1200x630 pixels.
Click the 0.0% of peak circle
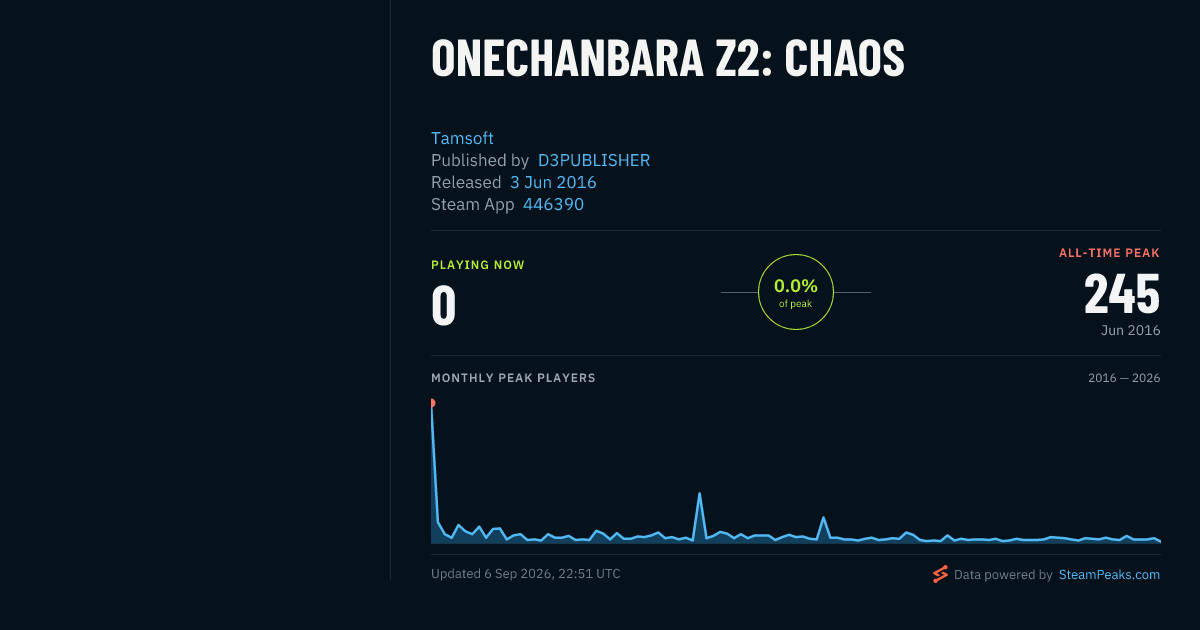click(x=796, y=292)
